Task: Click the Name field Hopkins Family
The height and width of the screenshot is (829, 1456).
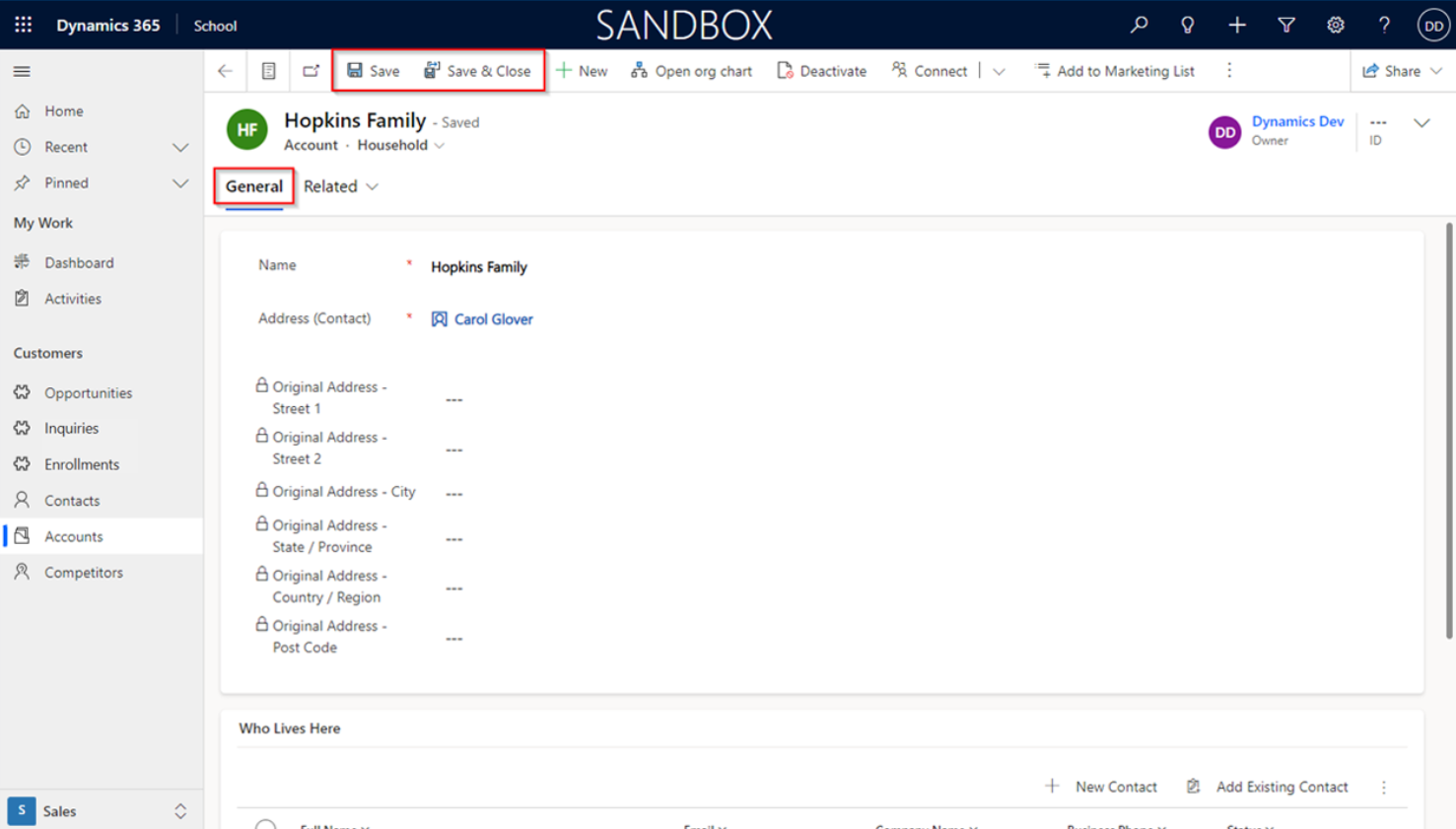Action: (x=479, y=267)
